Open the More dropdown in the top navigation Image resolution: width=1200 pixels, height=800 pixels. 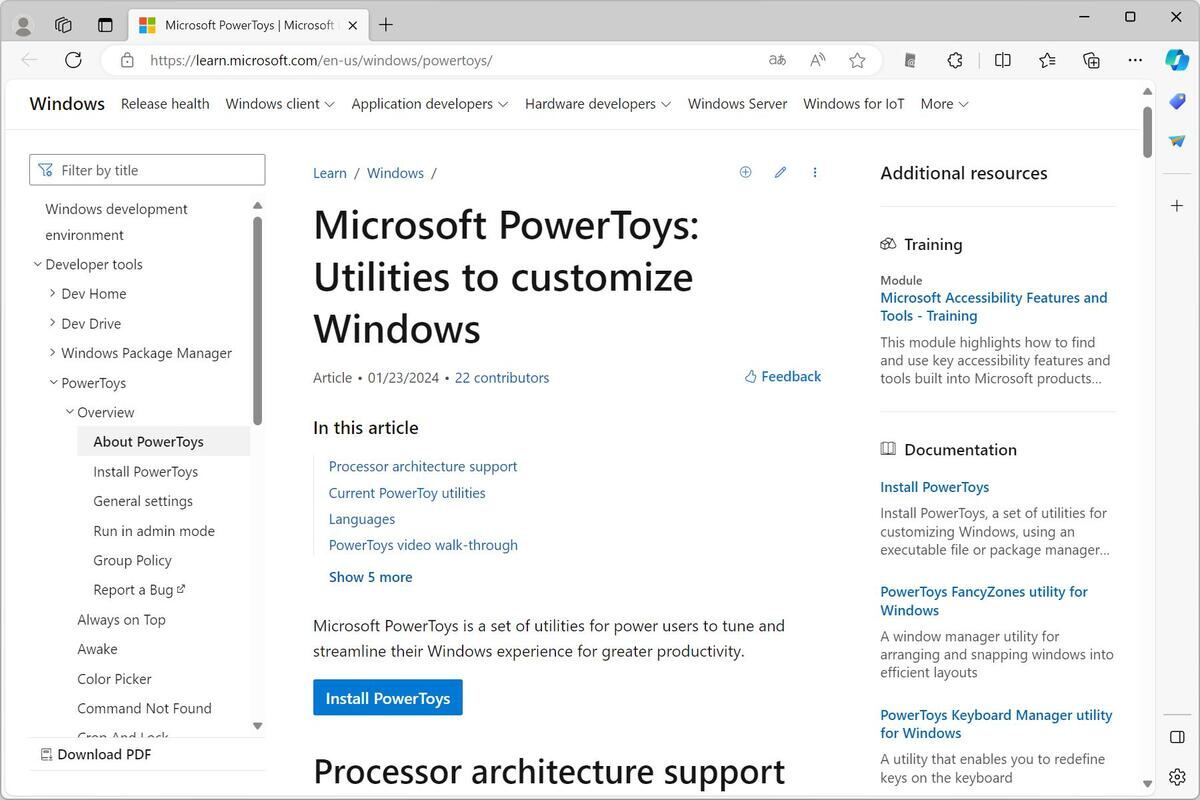[x=945, y=104]
